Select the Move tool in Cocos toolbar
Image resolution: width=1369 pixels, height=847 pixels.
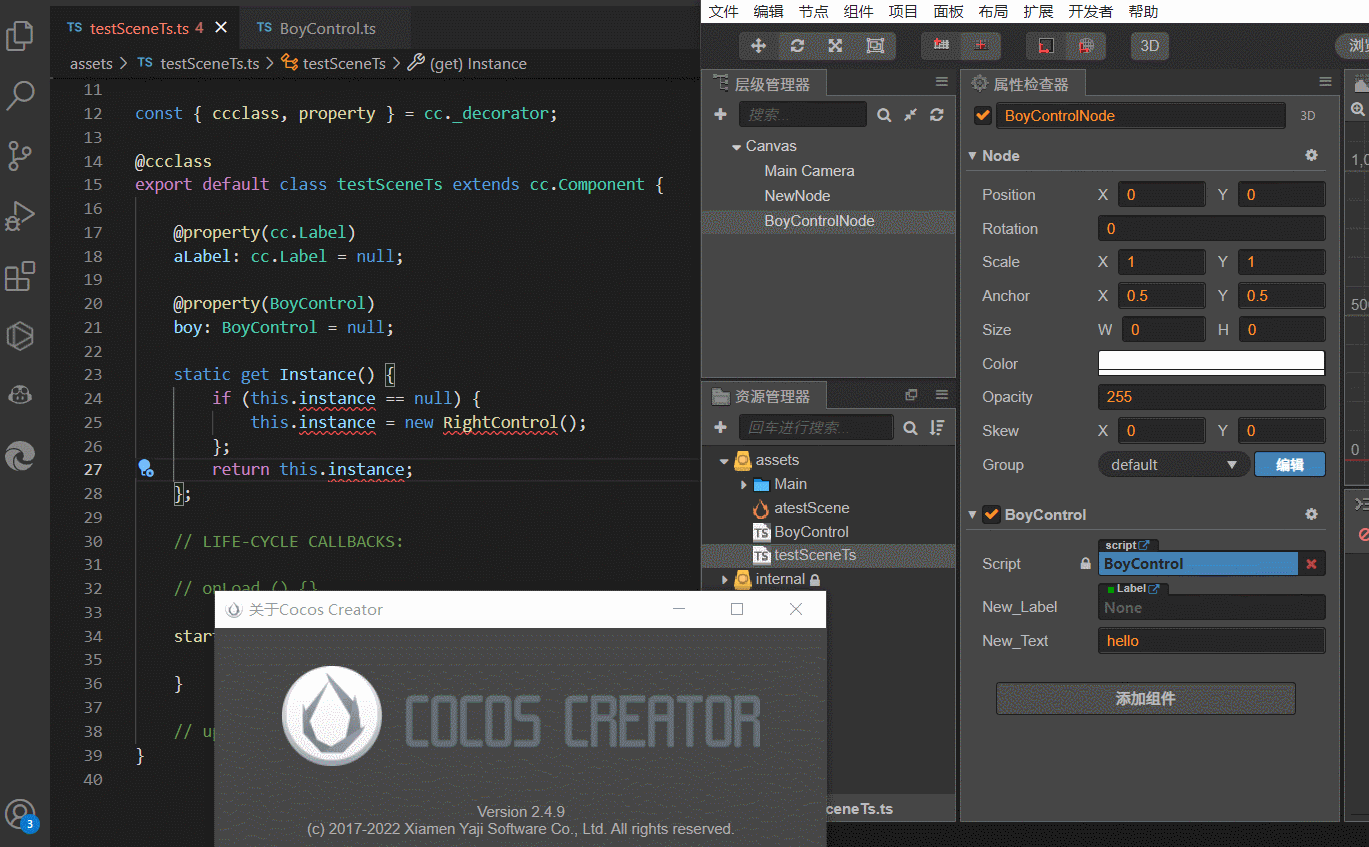[758, 46]
